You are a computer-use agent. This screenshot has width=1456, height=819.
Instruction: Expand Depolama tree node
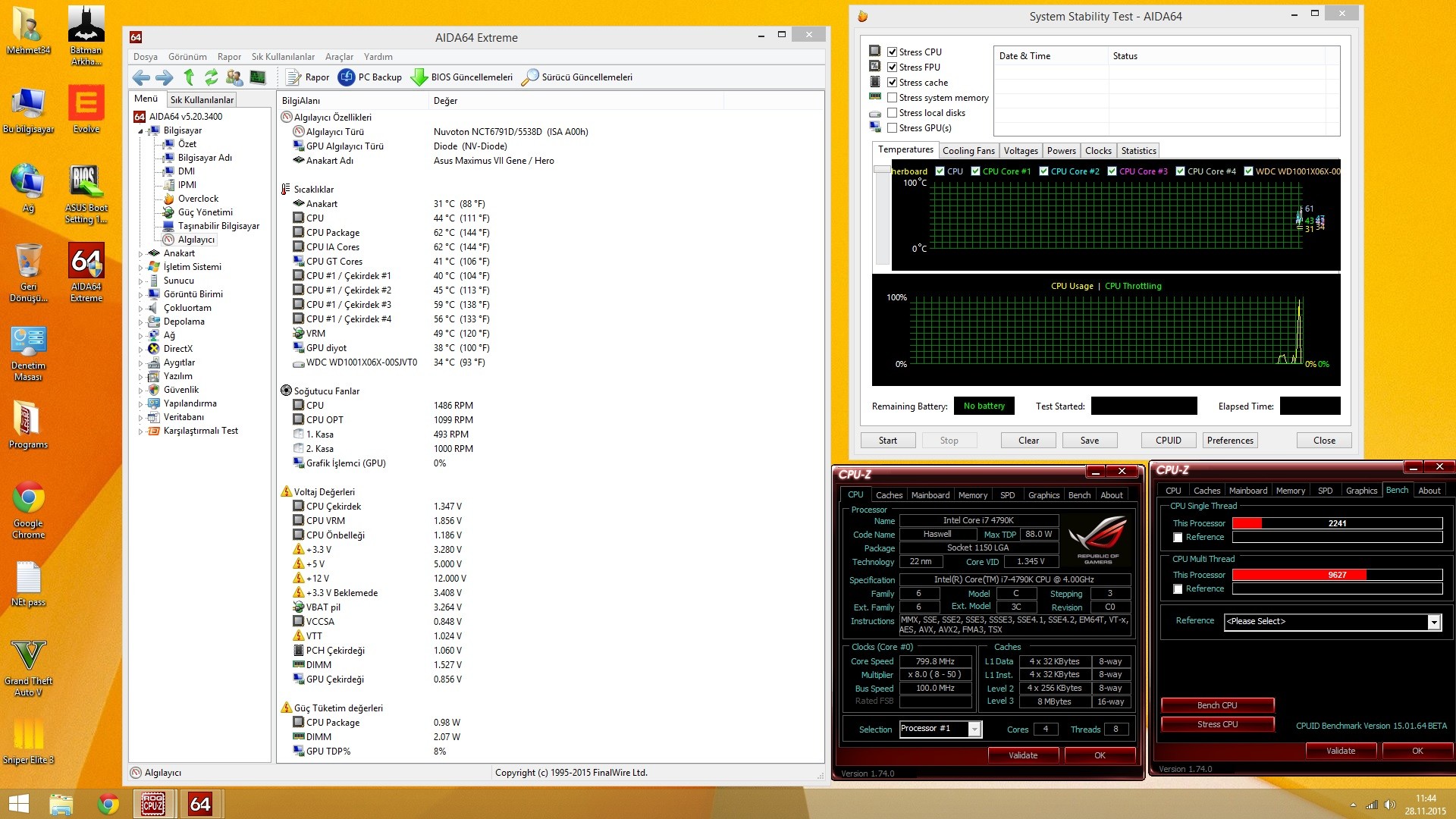(140, 322)
